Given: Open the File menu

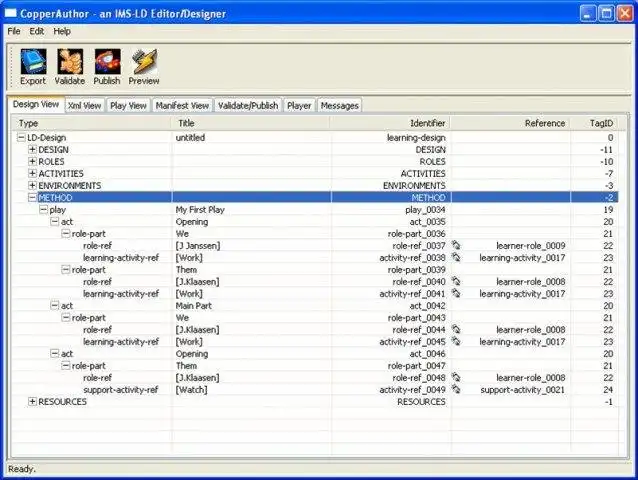Looking at the screenshot, I should 14,31.
